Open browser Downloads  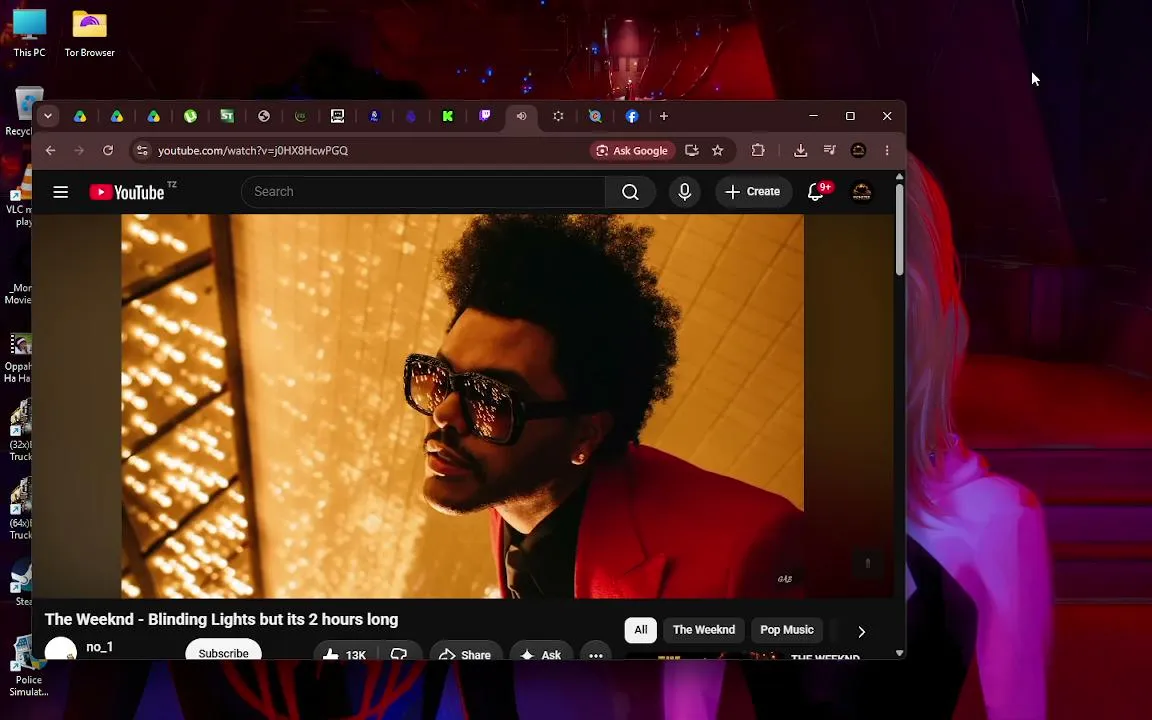(800, 151)
